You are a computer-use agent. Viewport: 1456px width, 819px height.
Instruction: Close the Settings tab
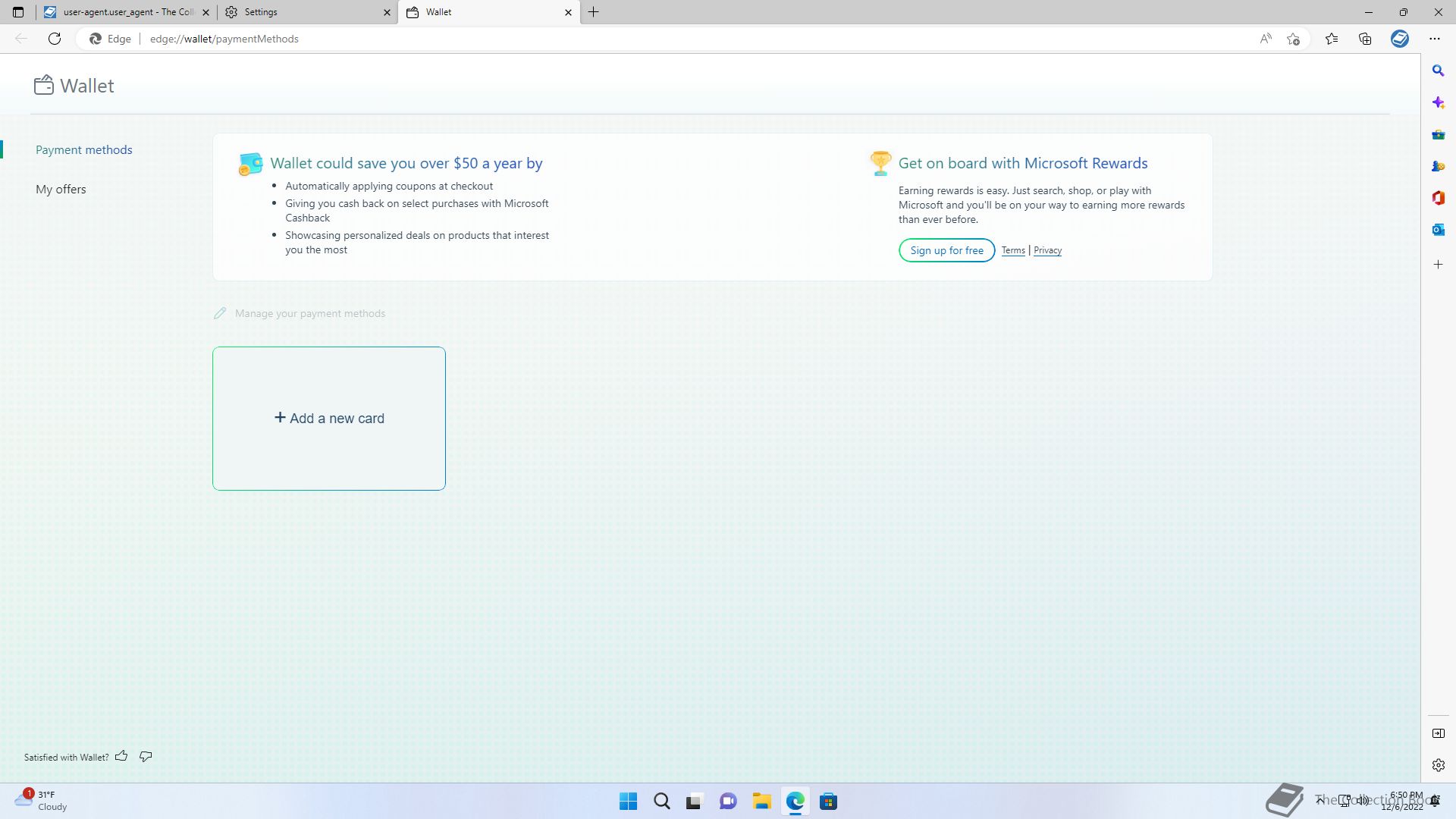point(387,12)
